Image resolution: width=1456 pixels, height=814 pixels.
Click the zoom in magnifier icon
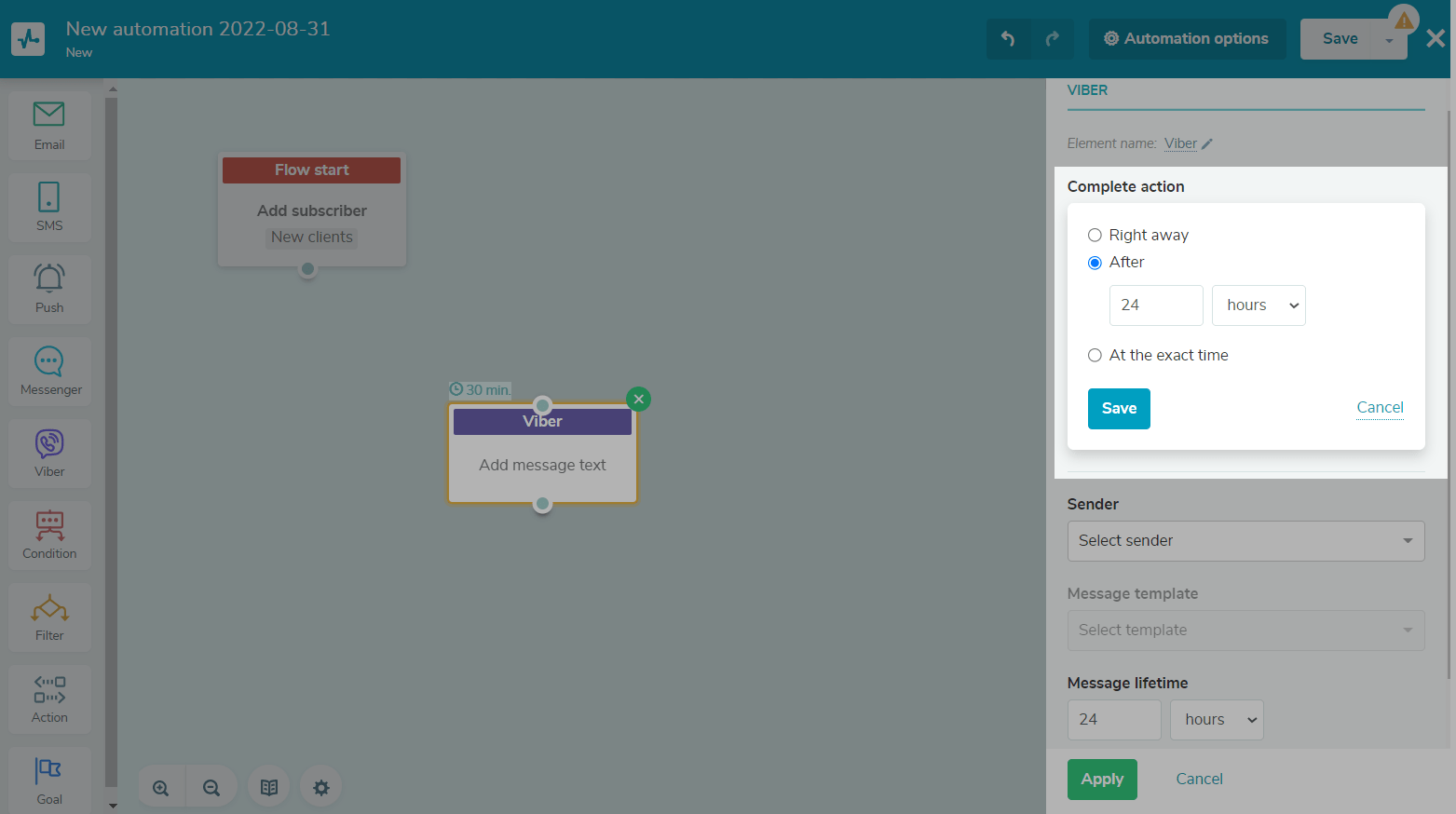click(161, 788)
